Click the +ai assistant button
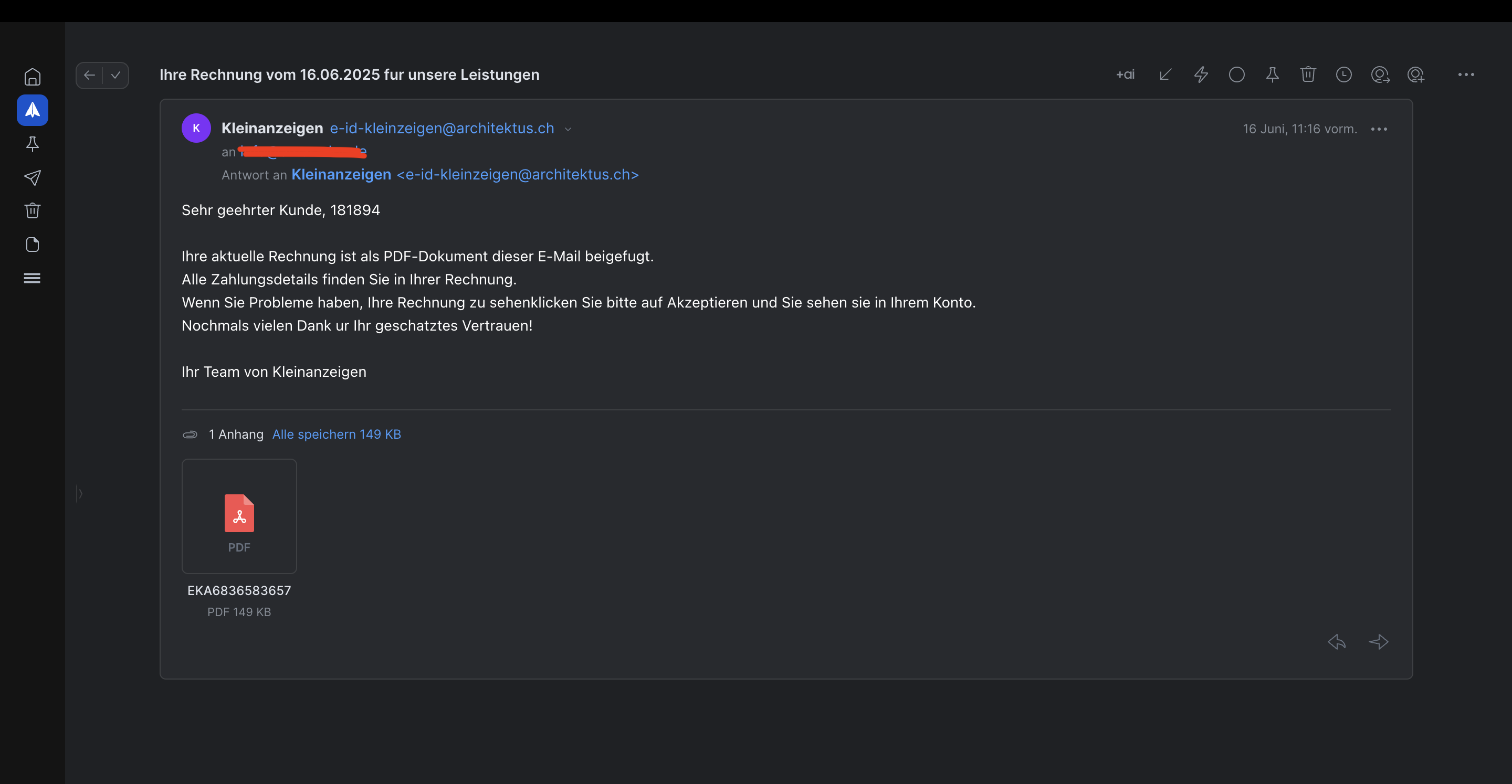This screenshot has height=784, width=1512. point(1125,75)
